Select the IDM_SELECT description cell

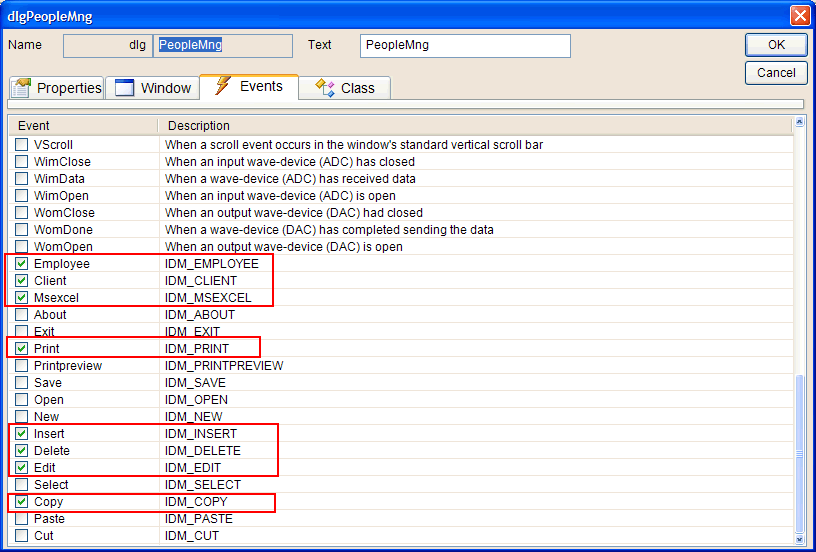click(x=203, y=484)
